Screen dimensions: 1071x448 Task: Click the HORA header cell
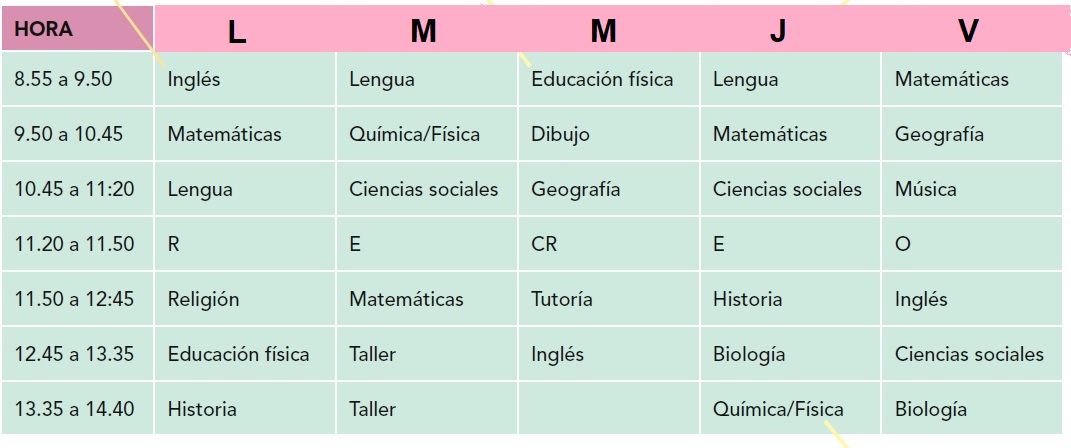click(x=77, y=29)
